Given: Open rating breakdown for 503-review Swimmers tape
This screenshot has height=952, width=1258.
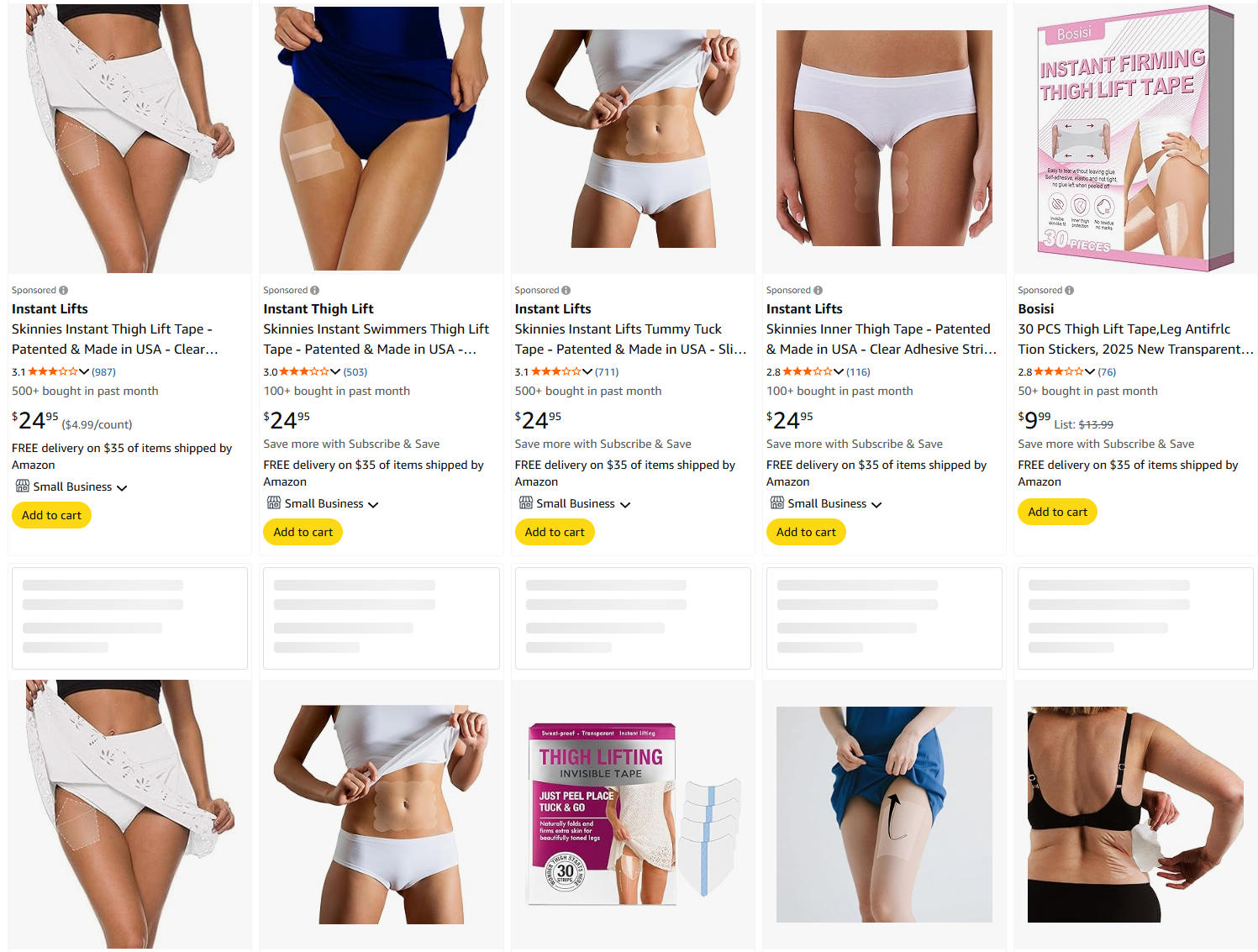Looking at the screenshot, I should pyautogui.click(x=335, y=371).
